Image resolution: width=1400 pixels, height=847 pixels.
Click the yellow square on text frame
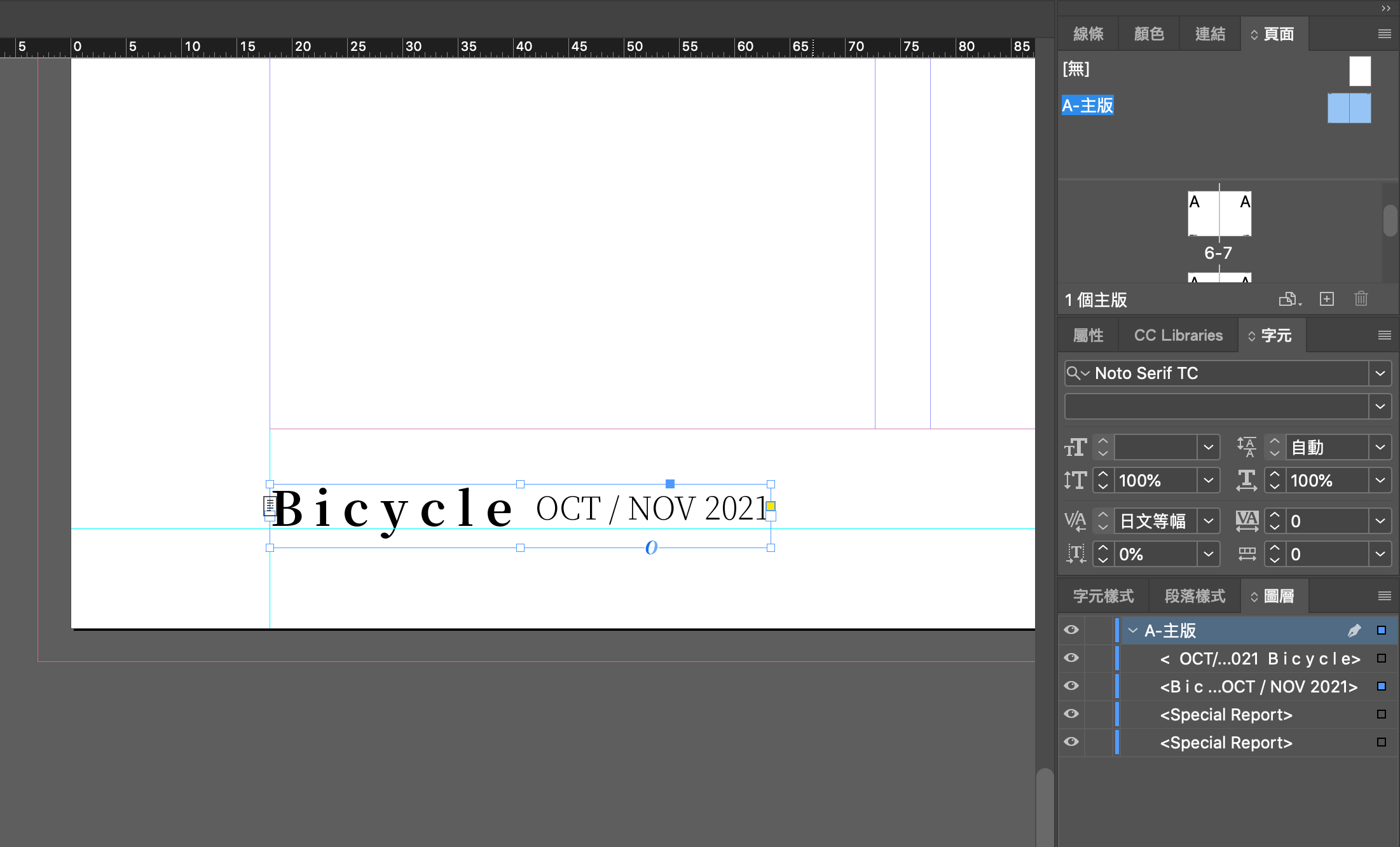coord(771,506)
